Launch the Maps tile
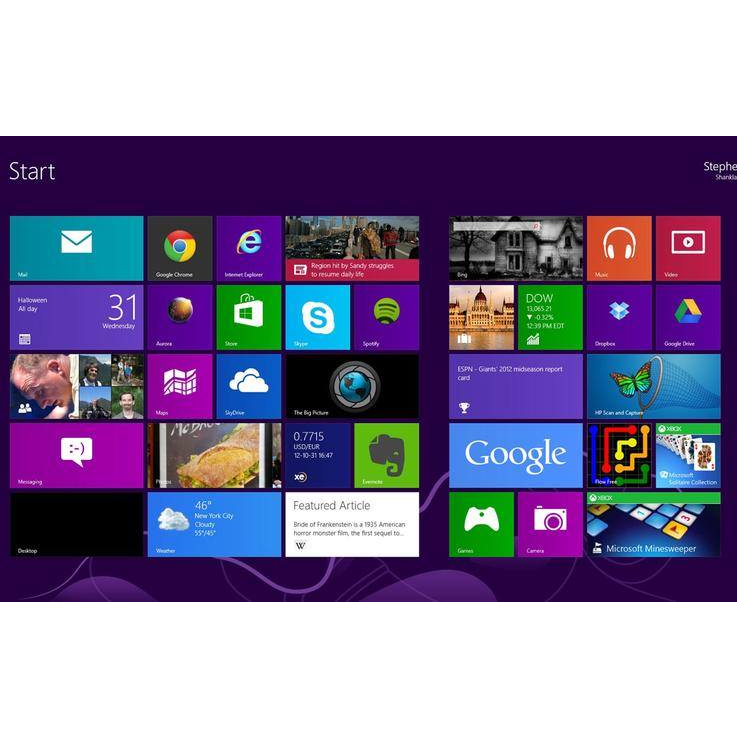 (x=180, y=386)
